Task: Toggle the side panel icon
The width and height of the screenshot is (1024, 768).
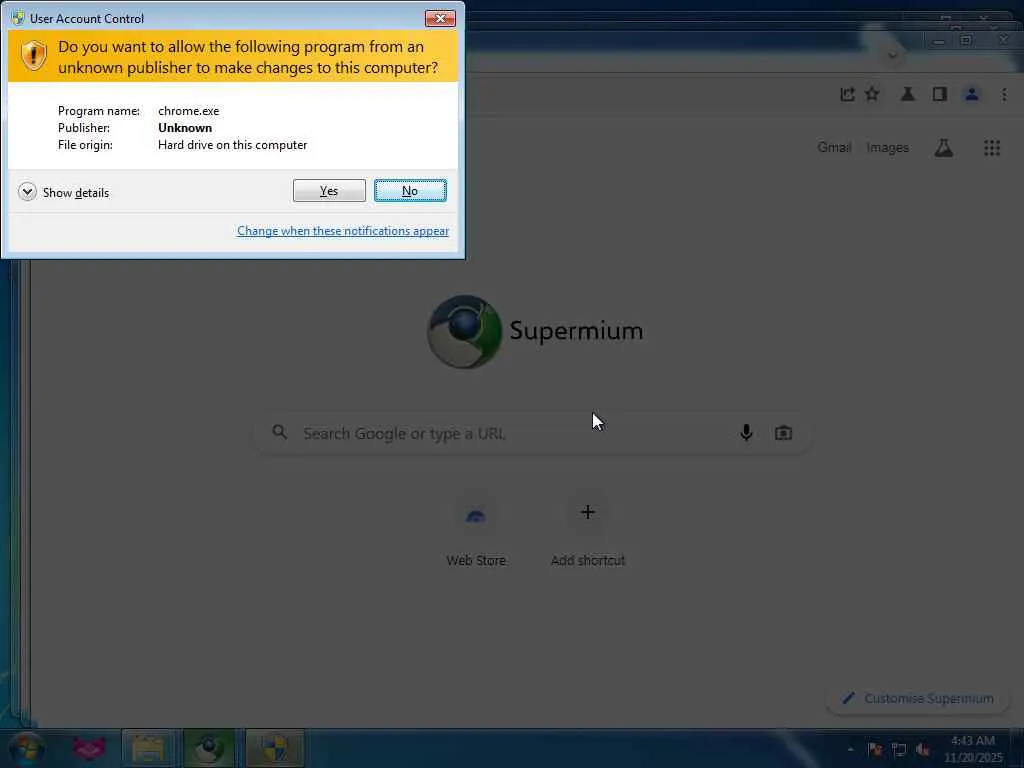Action: (940, 95)
